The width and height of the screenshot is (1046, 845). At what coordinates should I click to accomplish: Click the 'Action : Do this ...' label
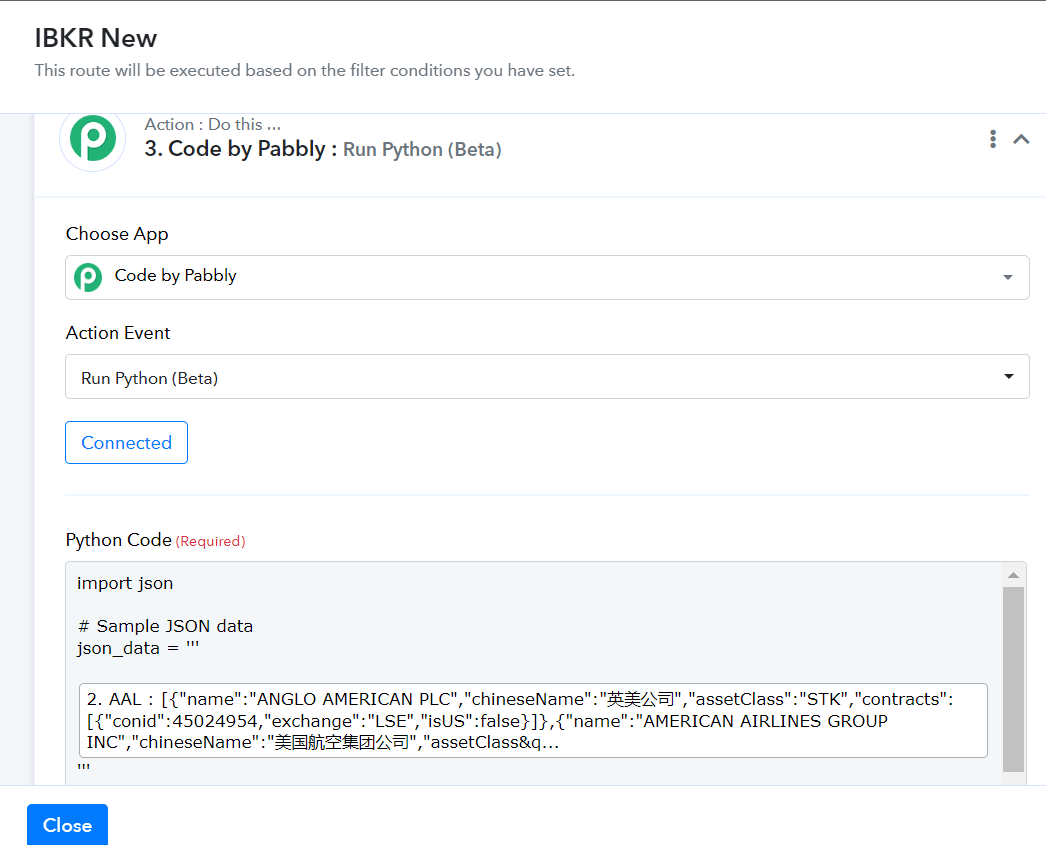pyautogui.click(x=213, y=124)
